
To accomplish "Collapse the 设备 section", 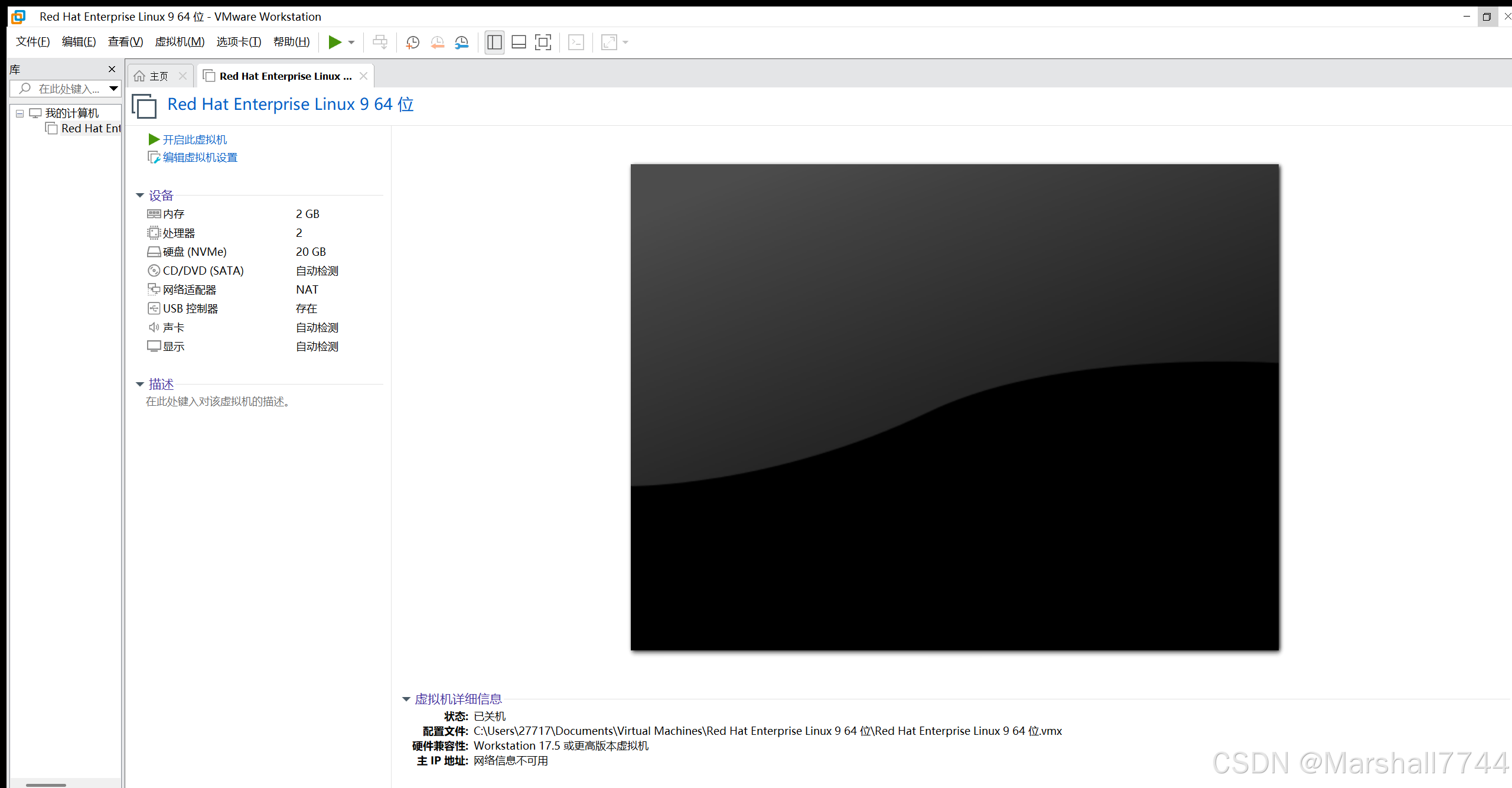I will pos(140,196).
